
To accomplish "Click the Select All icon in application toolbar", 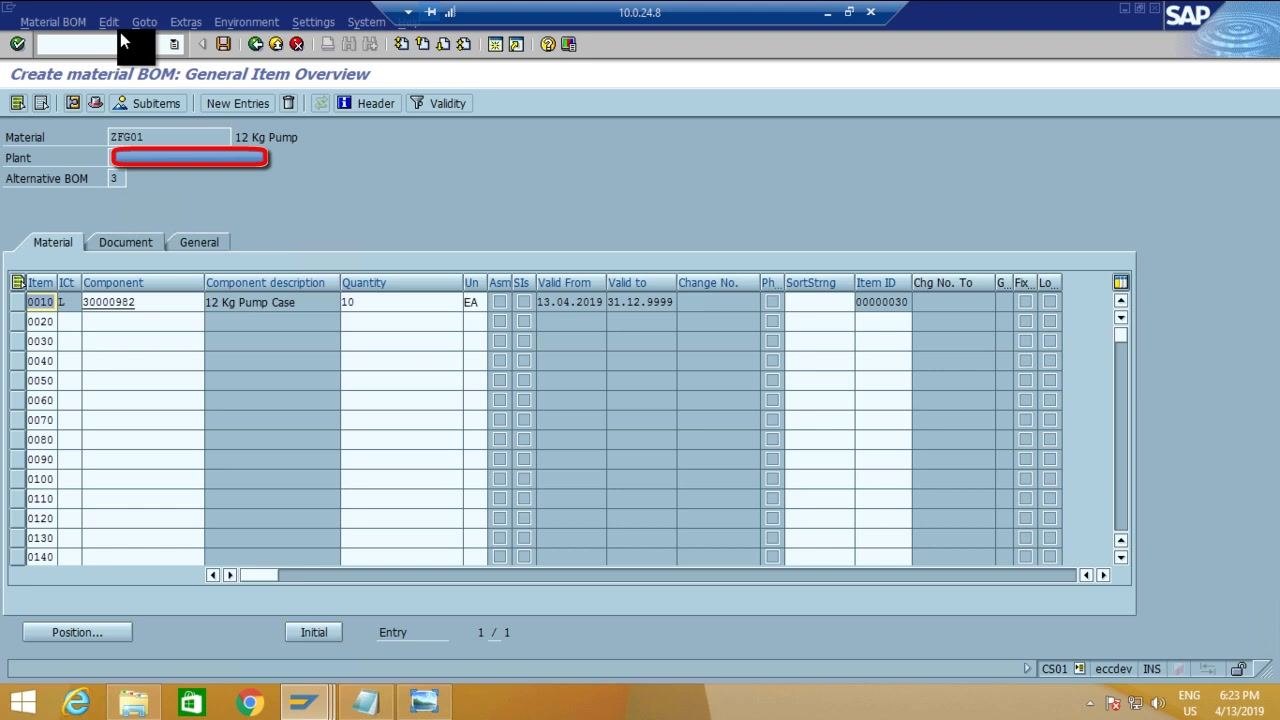I will tap(18, 103).
